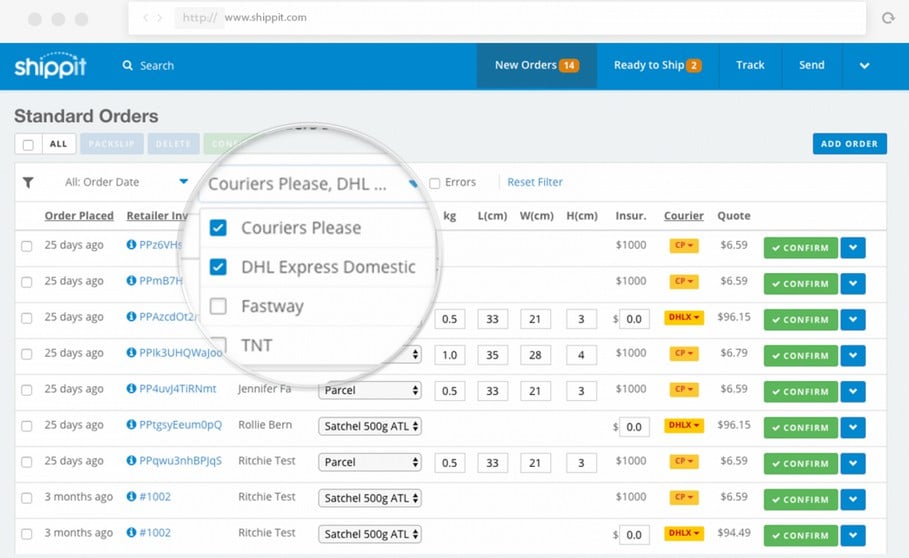
Task: Open blue arrow menu next to $6.79 Confirm
Action: (853, 355)
